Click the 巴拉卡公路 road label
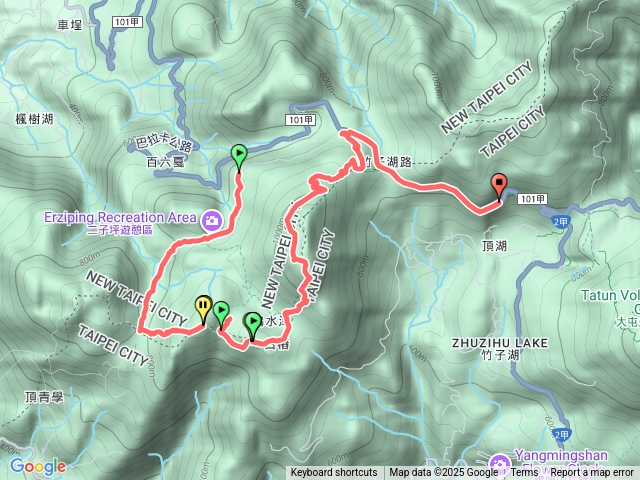The height and width of the screenshot is (480, 640). pyautogui.click(x=163, y=141)
